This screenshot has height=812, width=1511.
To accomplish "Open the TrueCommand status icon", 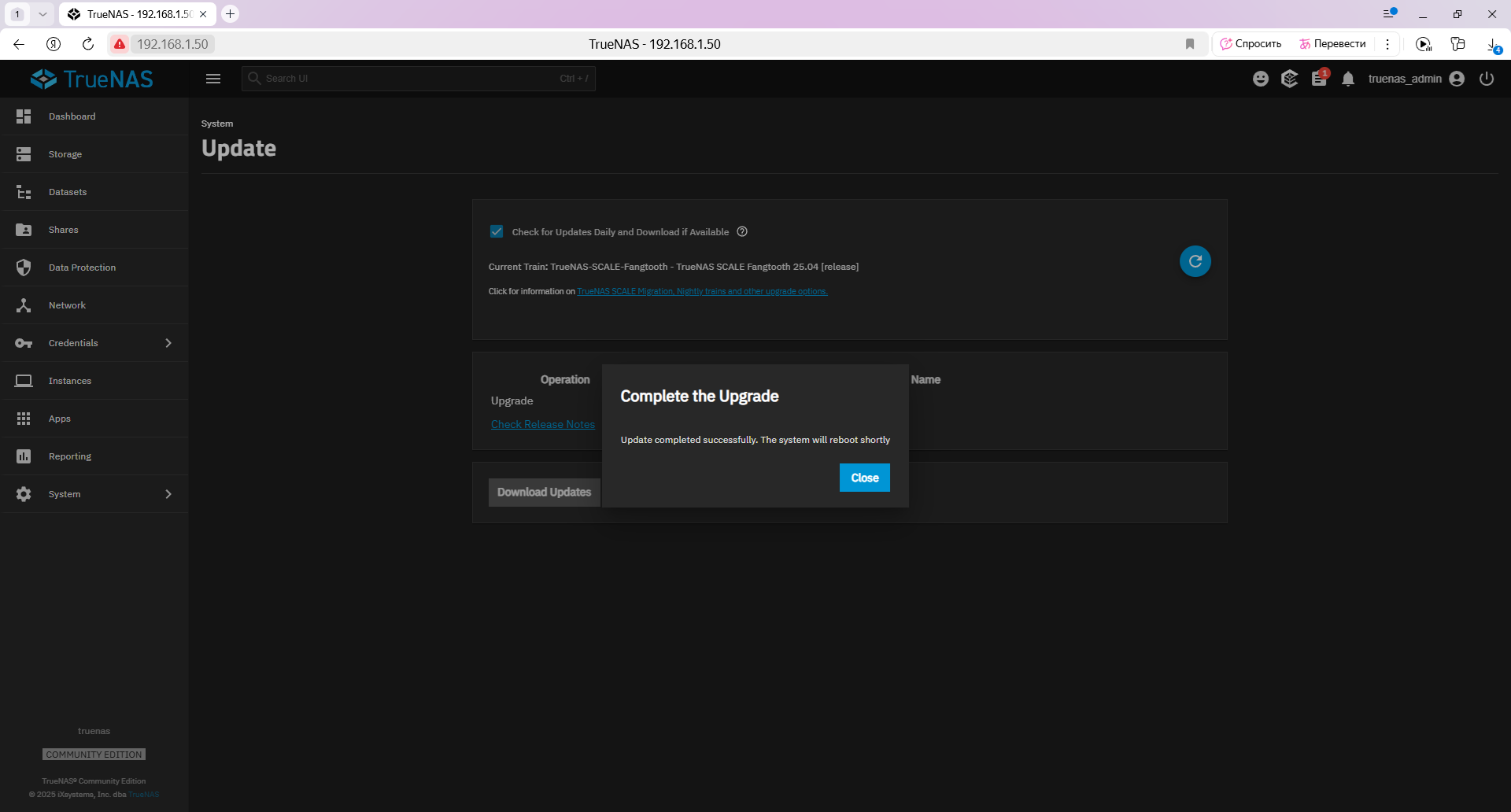I will click(x=1289, y=79).
